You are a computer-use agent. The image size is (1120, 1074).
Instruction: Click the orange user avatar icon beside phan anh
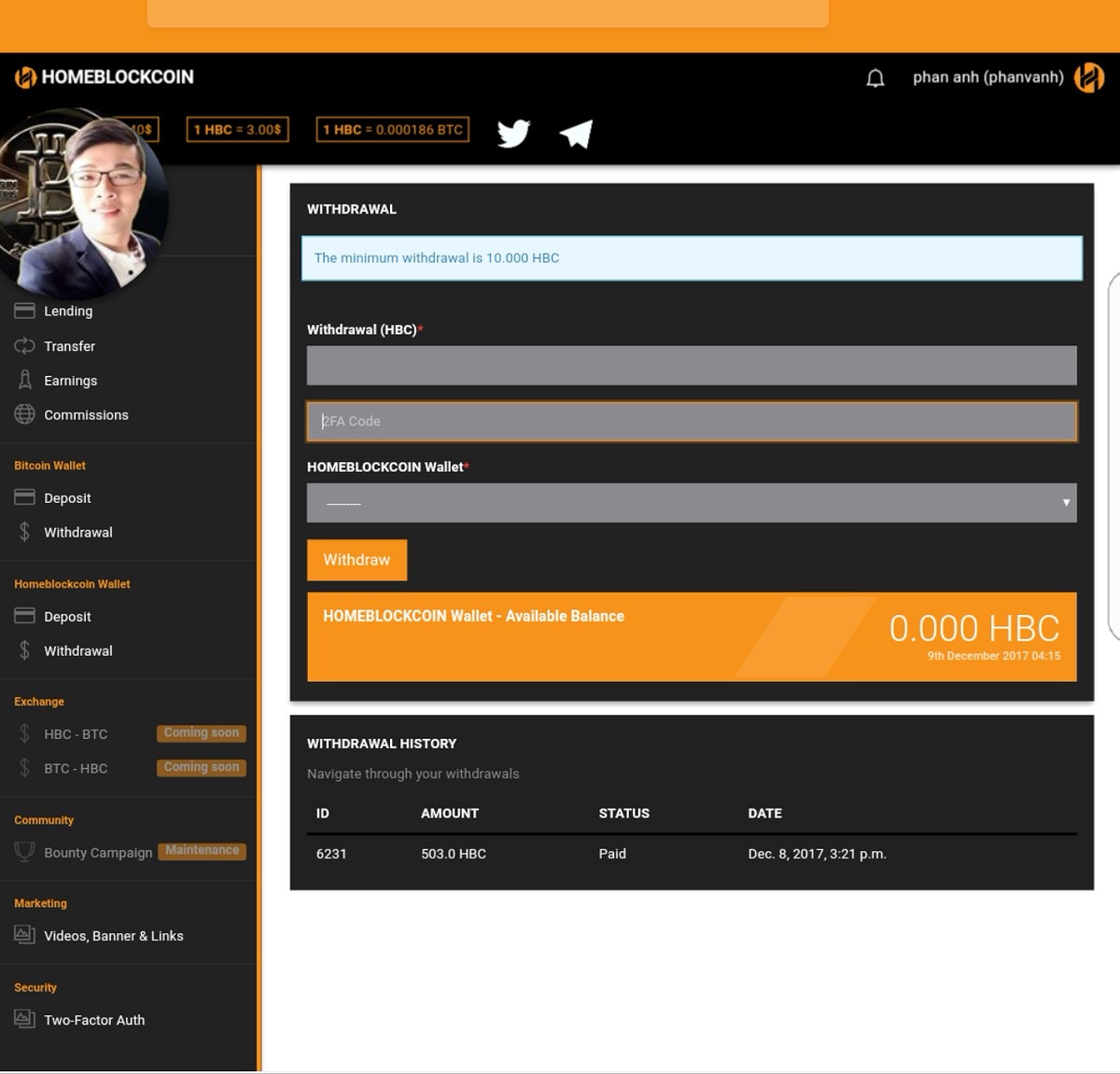tap(1089, 77)
